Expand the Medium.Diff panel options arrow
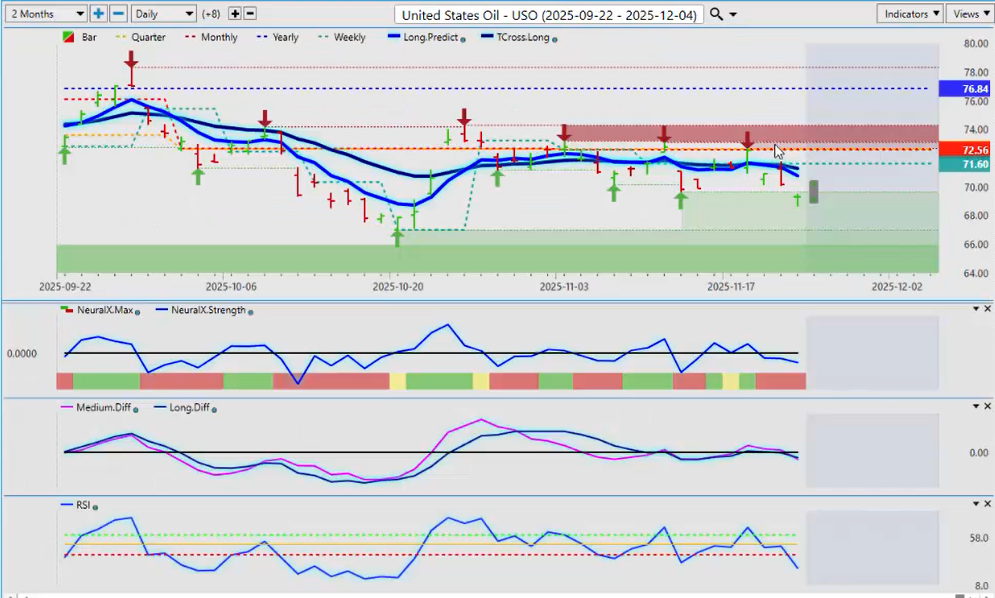The height and width of the screenshot is (598, 995). click(x=975, y=406)
